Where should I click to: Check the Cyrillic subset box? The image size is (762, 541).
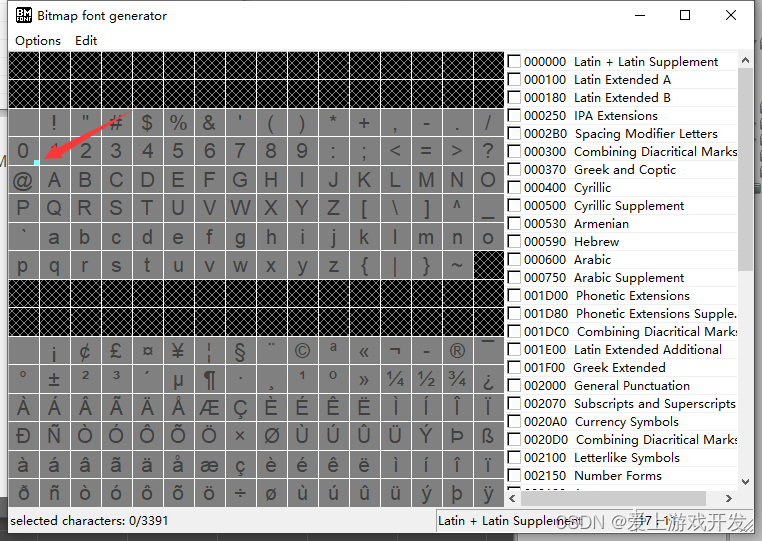tap(514, 187)
